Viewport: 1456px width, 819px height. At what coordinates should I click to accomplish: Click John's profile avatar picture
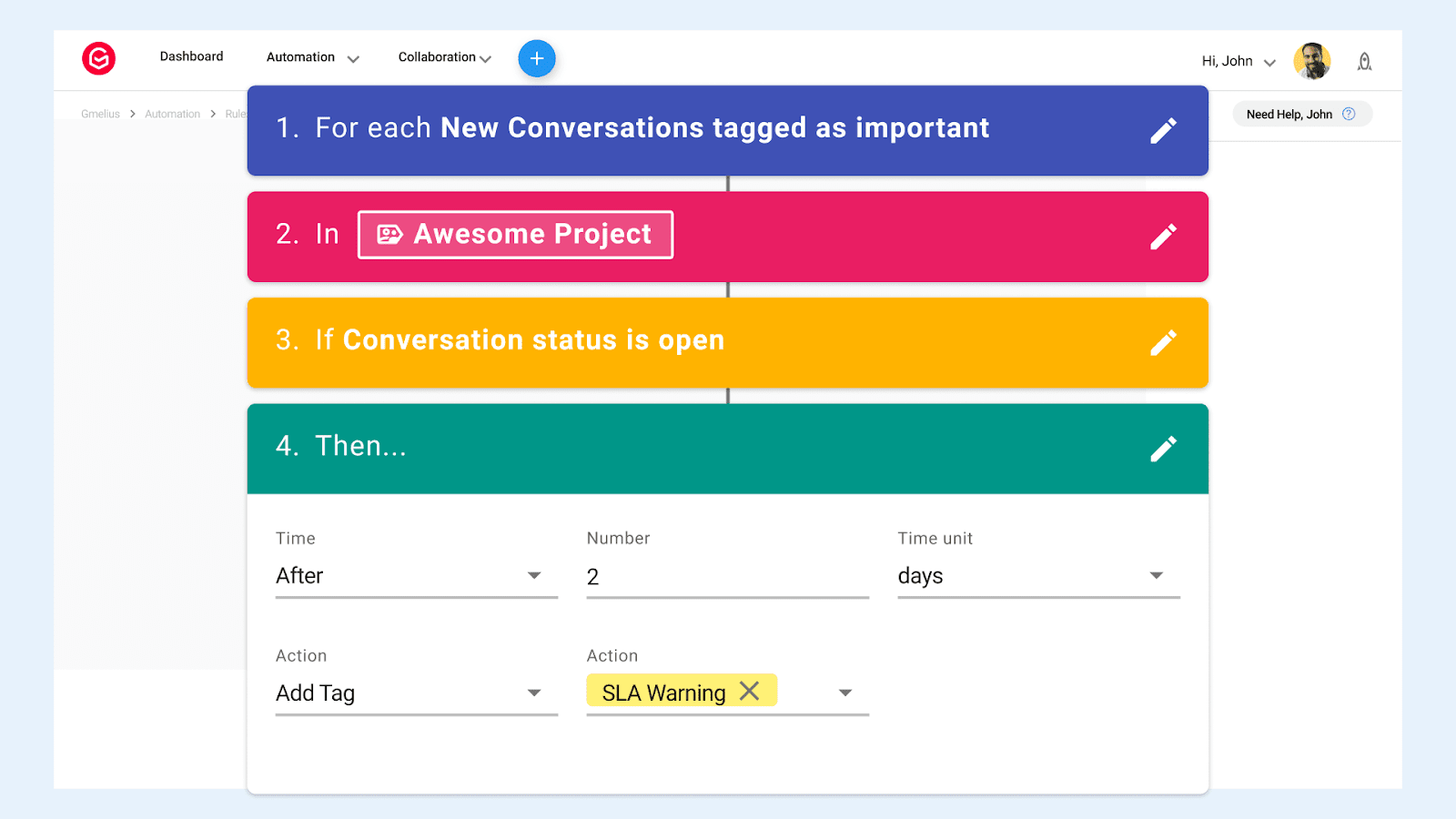pos(1311,61)
